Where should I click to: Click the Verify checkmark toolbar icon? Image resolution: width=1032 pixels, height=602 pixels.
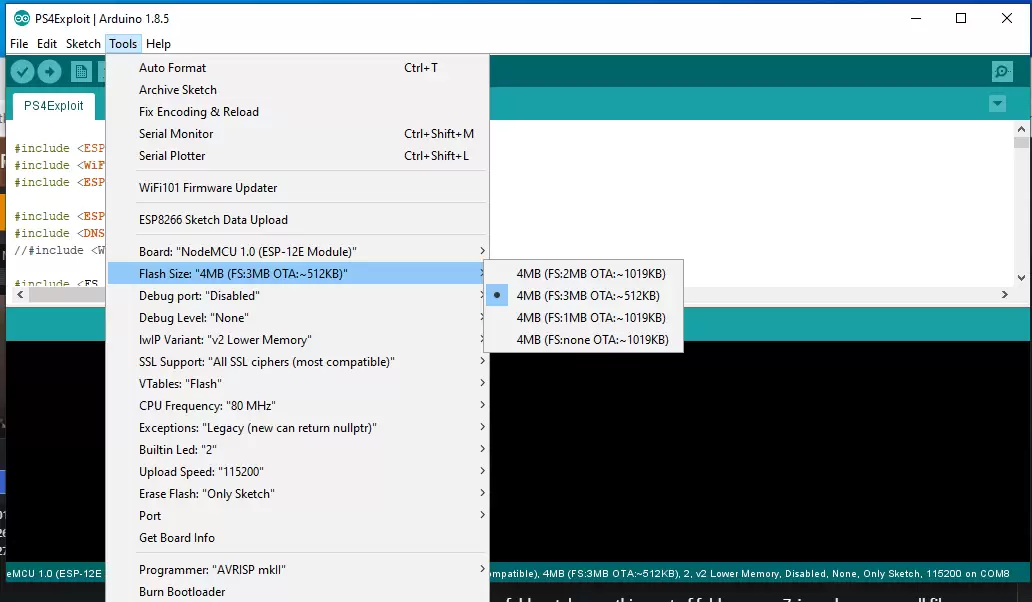pos(22,71)
